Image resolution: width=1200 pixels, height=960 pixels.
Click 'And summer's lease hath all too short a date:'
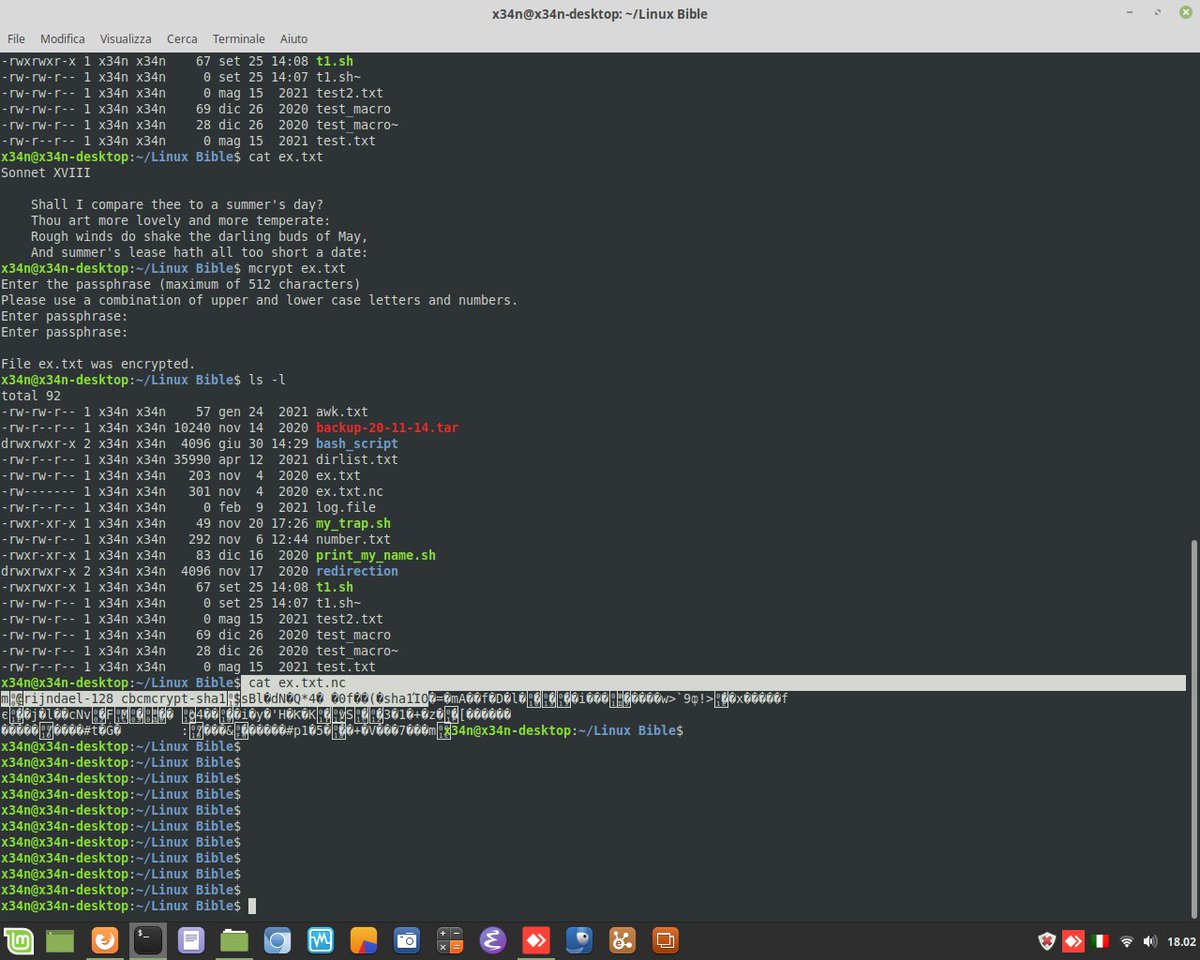coord(199,253)
